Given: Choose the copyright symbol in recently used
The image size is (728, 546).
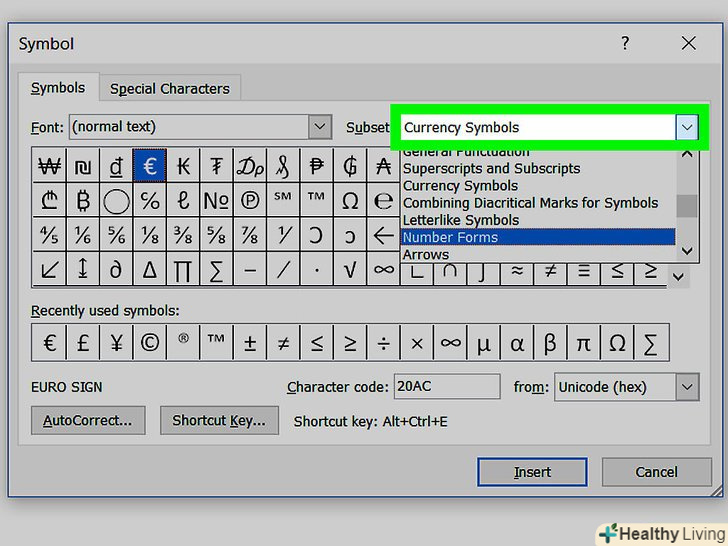Looking at the screenshot, I should (x=150, y=343).
